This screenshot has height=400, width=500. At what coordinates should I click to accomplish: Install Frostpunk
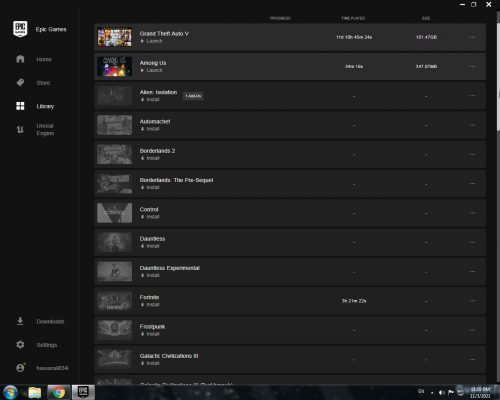pos(150,334)
